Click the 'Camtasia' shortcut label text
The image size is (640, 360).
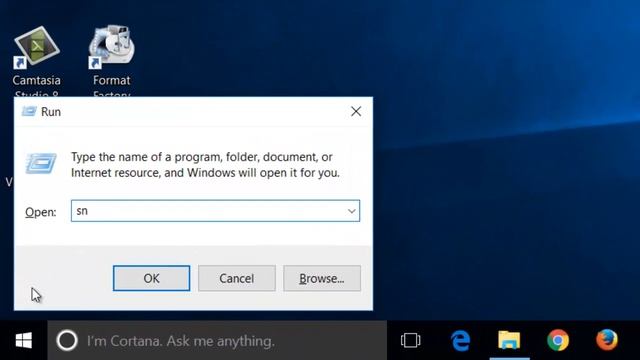(x=36, y=80)
